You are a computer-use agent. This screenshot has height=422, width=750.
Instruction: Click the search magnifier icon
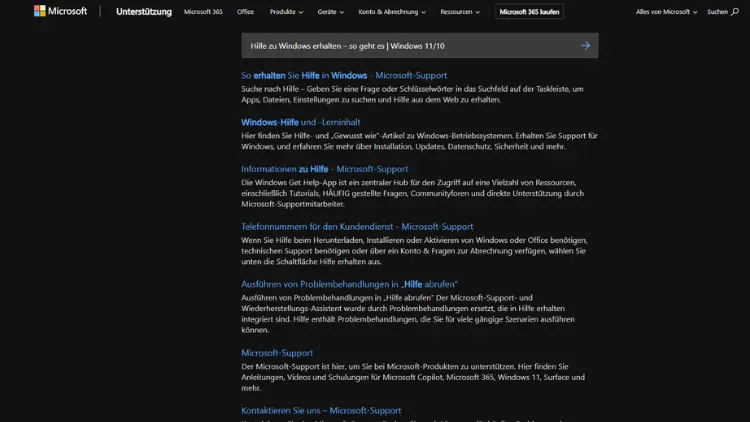pos(735,11)
